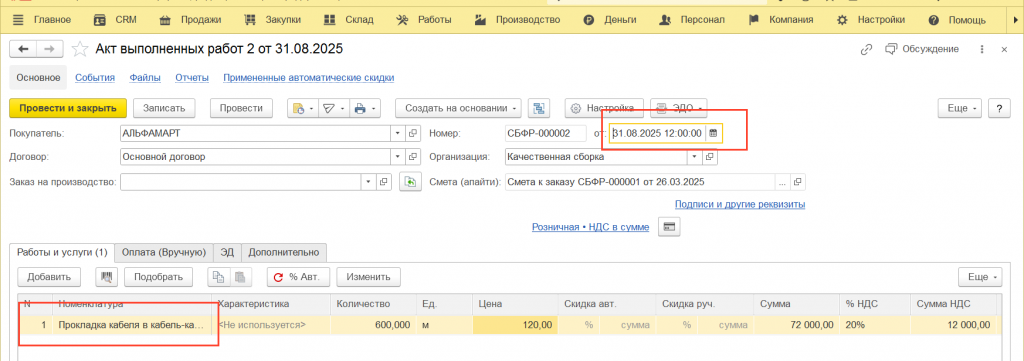Click the Цена cell with 120,00

click(515, 324)
